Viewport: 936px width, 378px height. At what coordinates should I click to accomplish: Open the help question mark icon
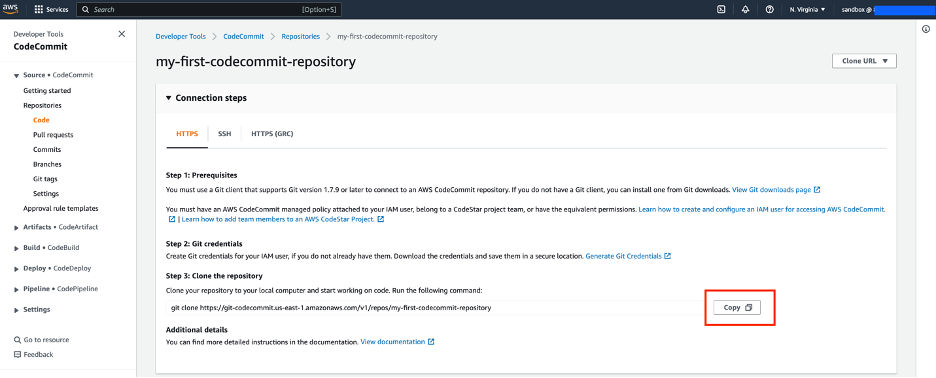coord(769,10)
